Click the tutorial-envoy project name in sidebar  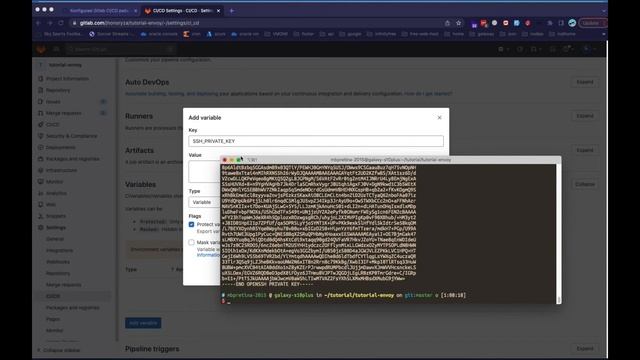(65, 65)
